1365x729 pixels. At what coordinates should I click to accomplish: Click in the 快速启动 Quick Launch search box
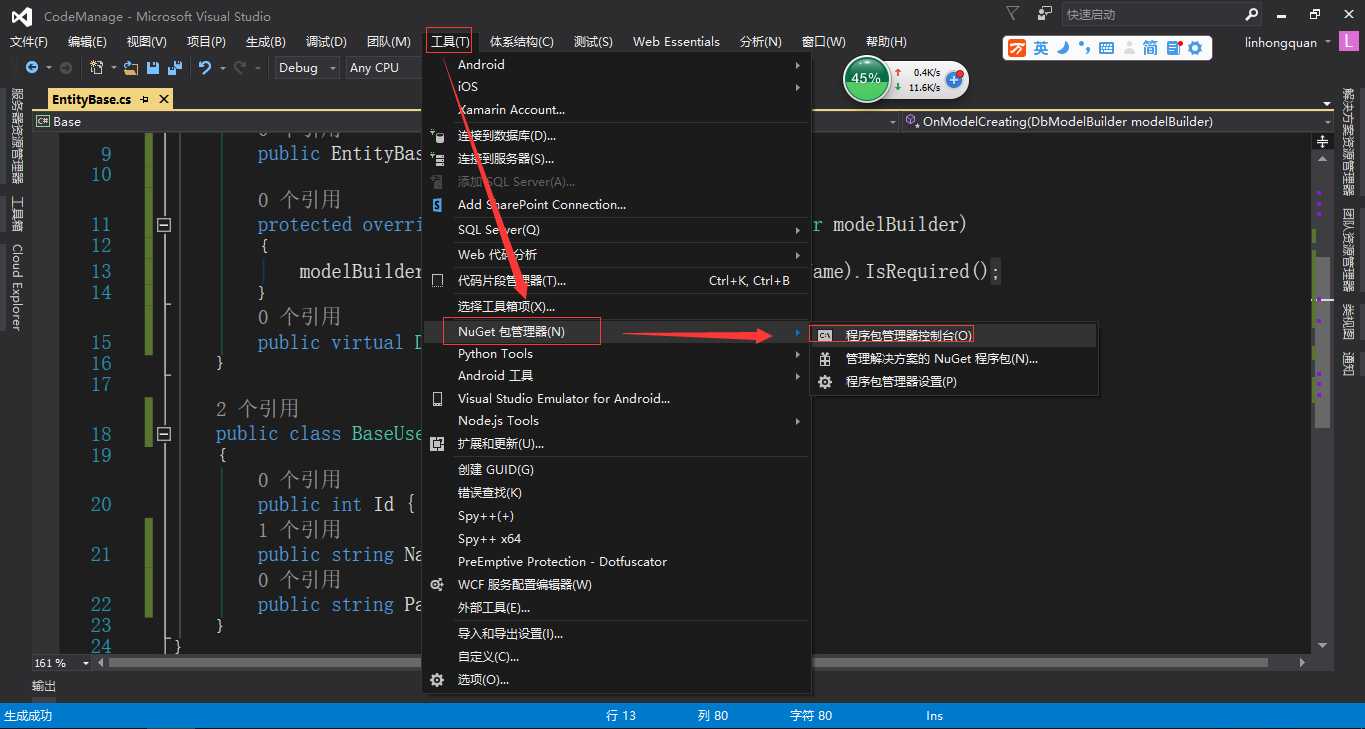1152,14
